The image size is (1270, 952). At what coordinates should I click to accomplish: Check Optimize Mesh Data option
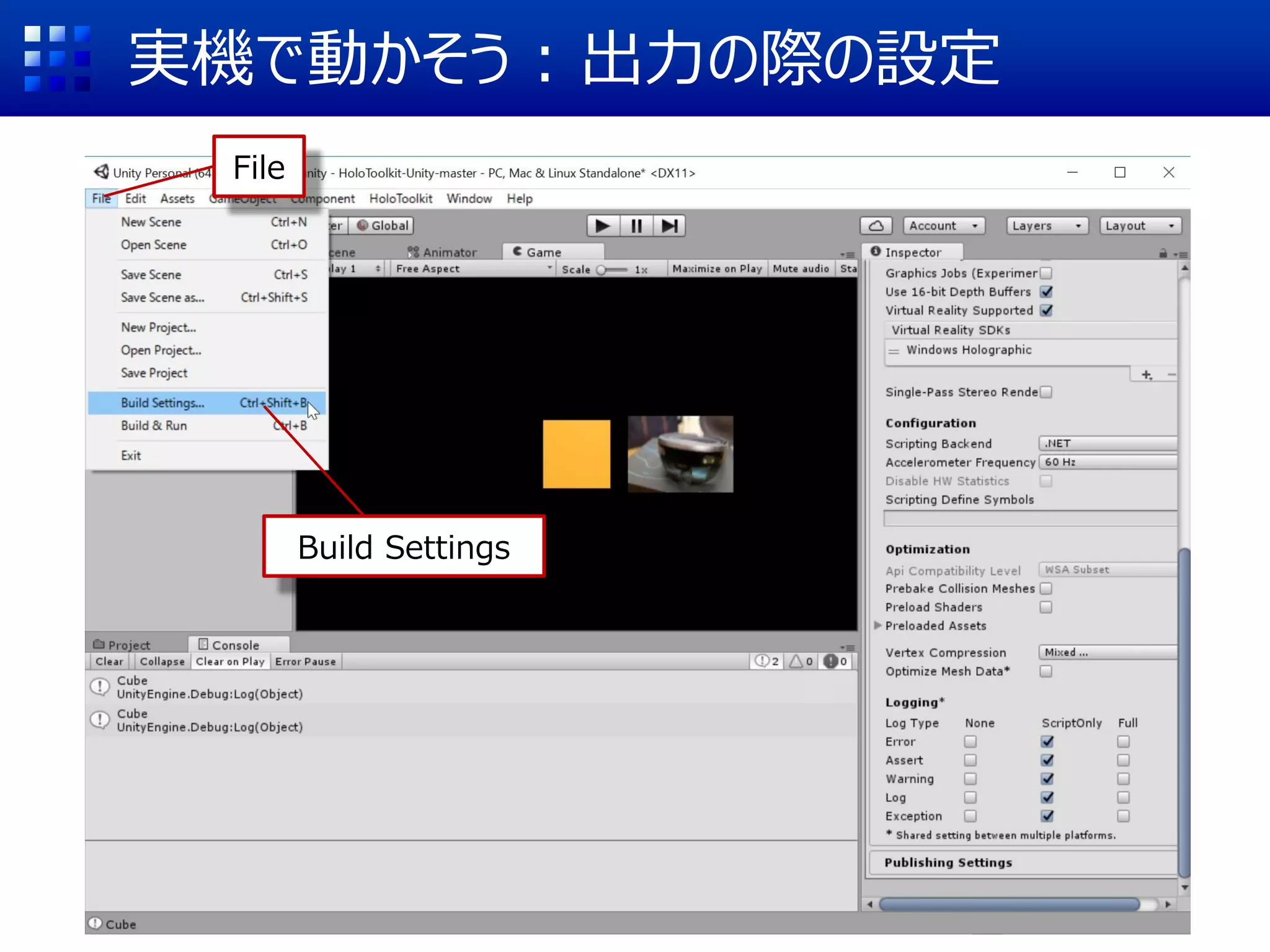(x=1046, y=671)
